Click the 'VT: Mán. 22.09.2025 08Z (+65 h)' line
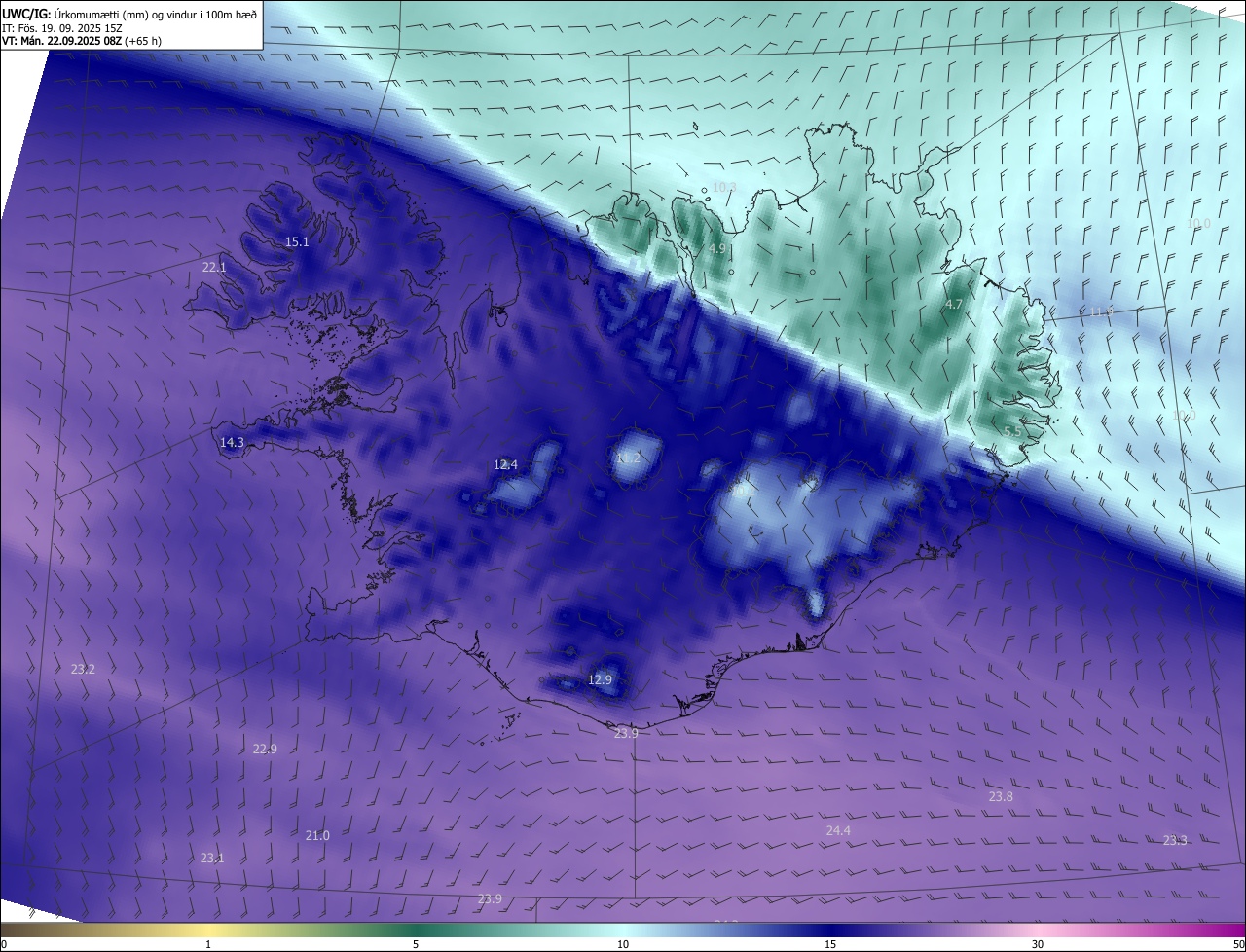The height and width of the screenshot is (952, 1246). click(x=83, y=41)
